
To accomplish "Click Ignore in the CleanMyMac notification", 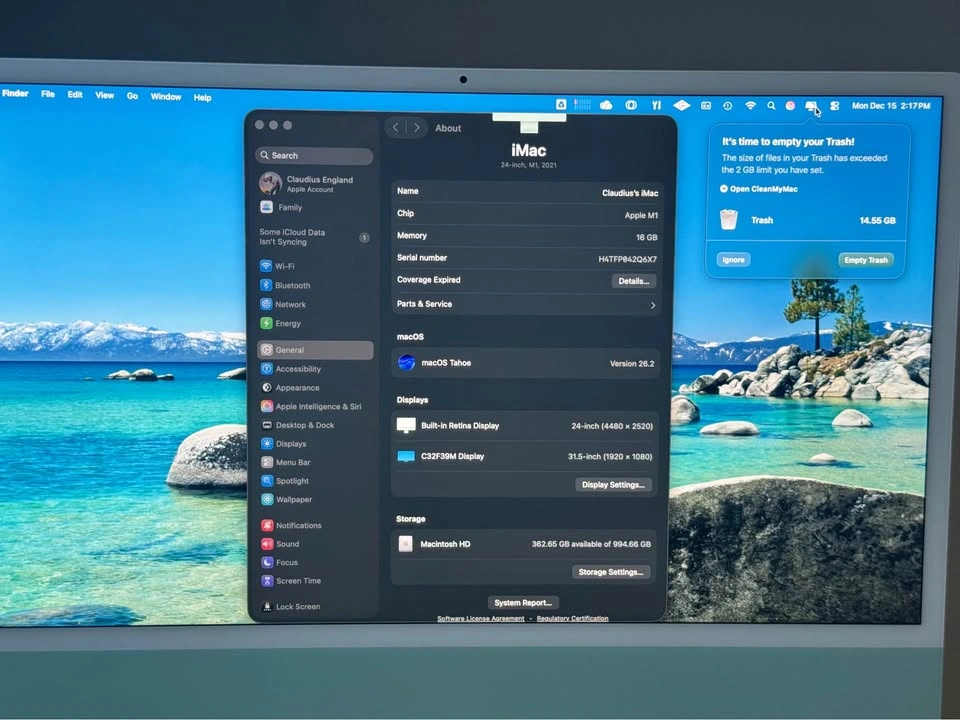I will 733,260.
